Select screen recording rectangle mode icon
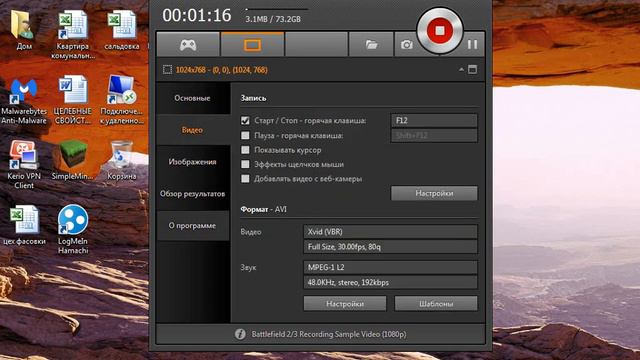This screenshot has width=640, height=360. click(x=252, y=44)
